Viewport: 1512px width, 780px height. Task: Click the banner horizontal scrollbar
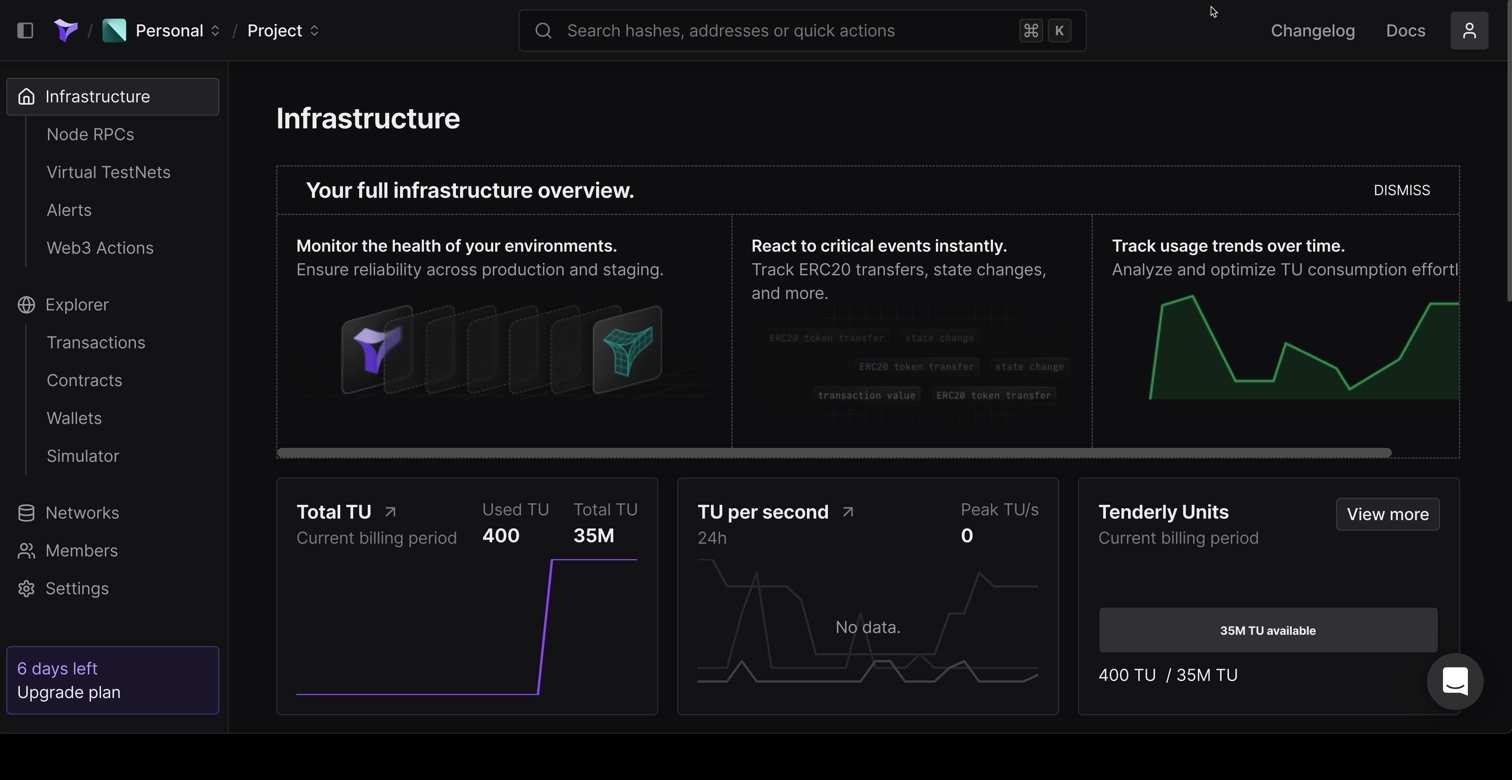click(x=833, y=453)
